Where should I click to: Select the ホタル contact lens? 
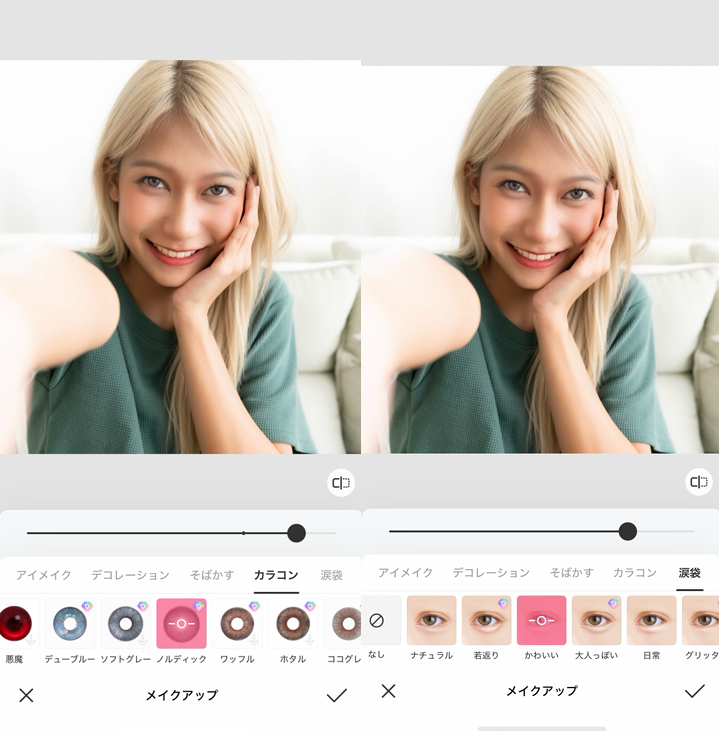coord(293,624)
